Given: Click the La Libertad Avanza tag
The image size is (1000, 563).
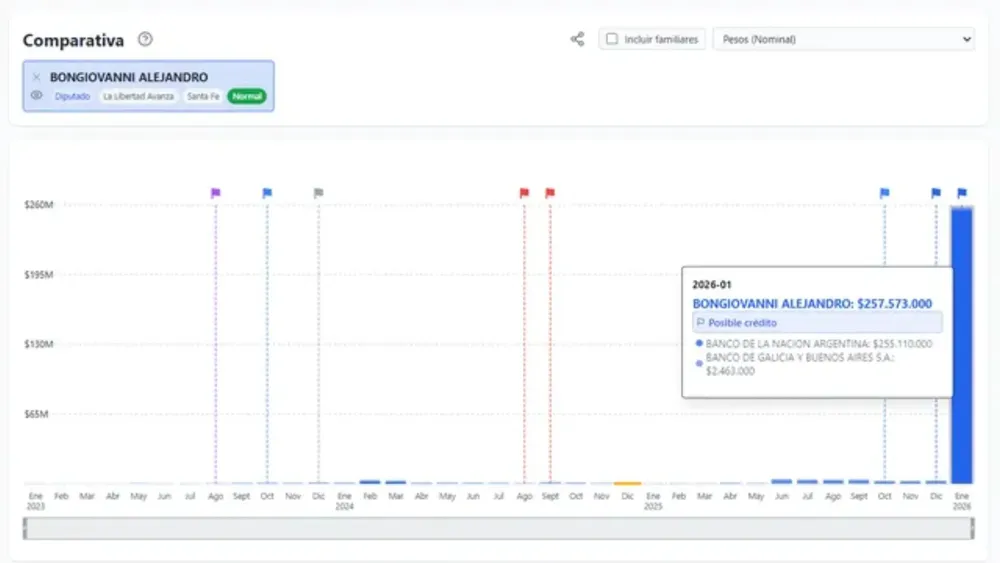Looking at the screenshot, I should click(138, 97).
